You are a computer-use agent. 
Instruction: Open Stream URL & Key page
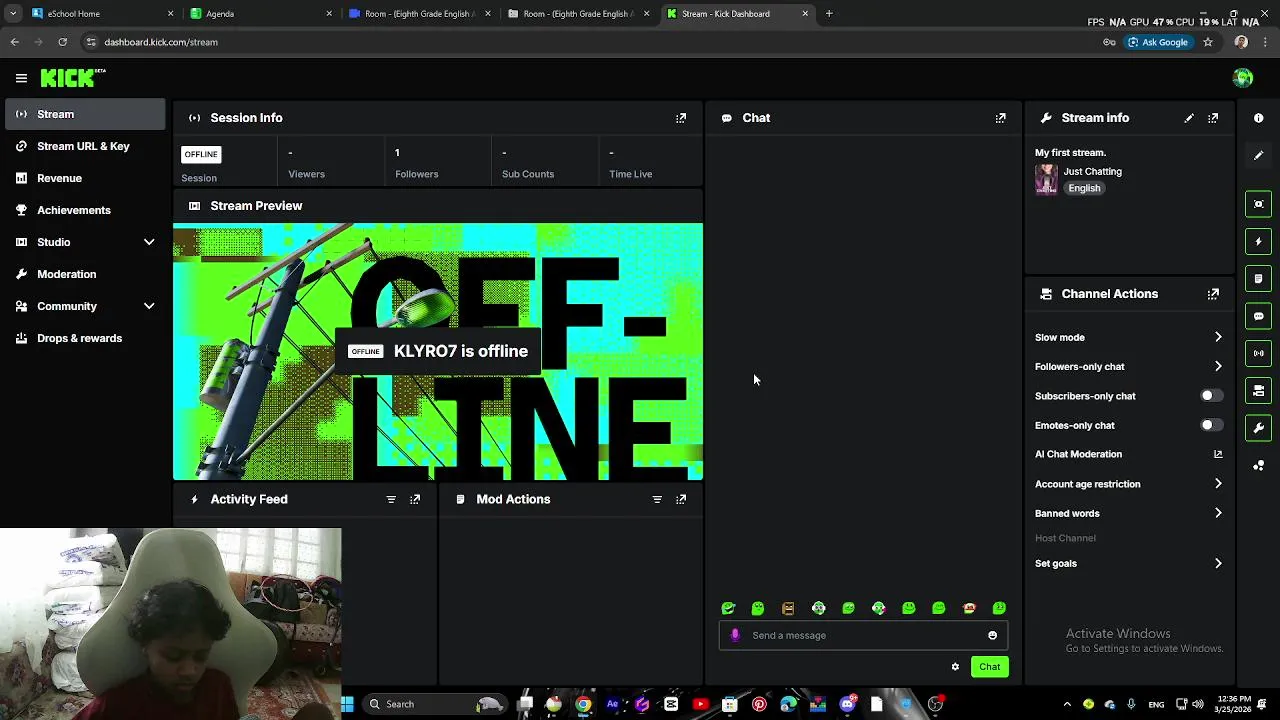[x=85, y=146]
